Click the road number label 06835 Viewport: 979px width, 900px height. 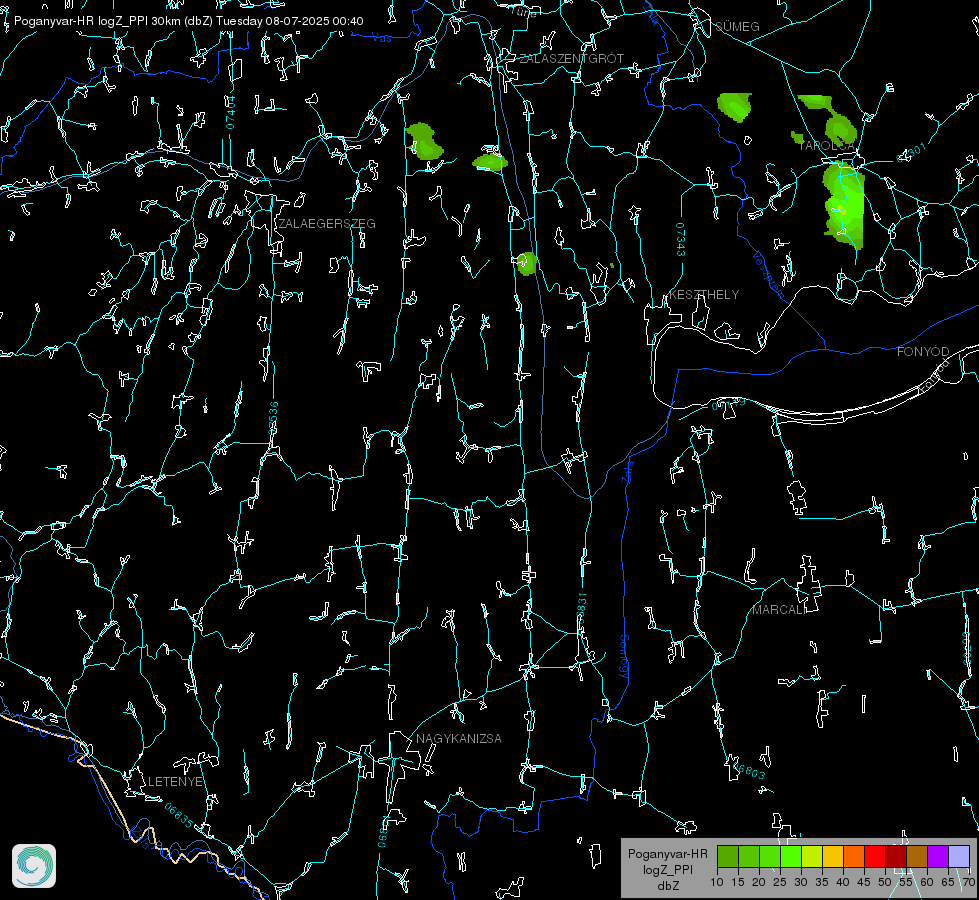pos(179,816)
